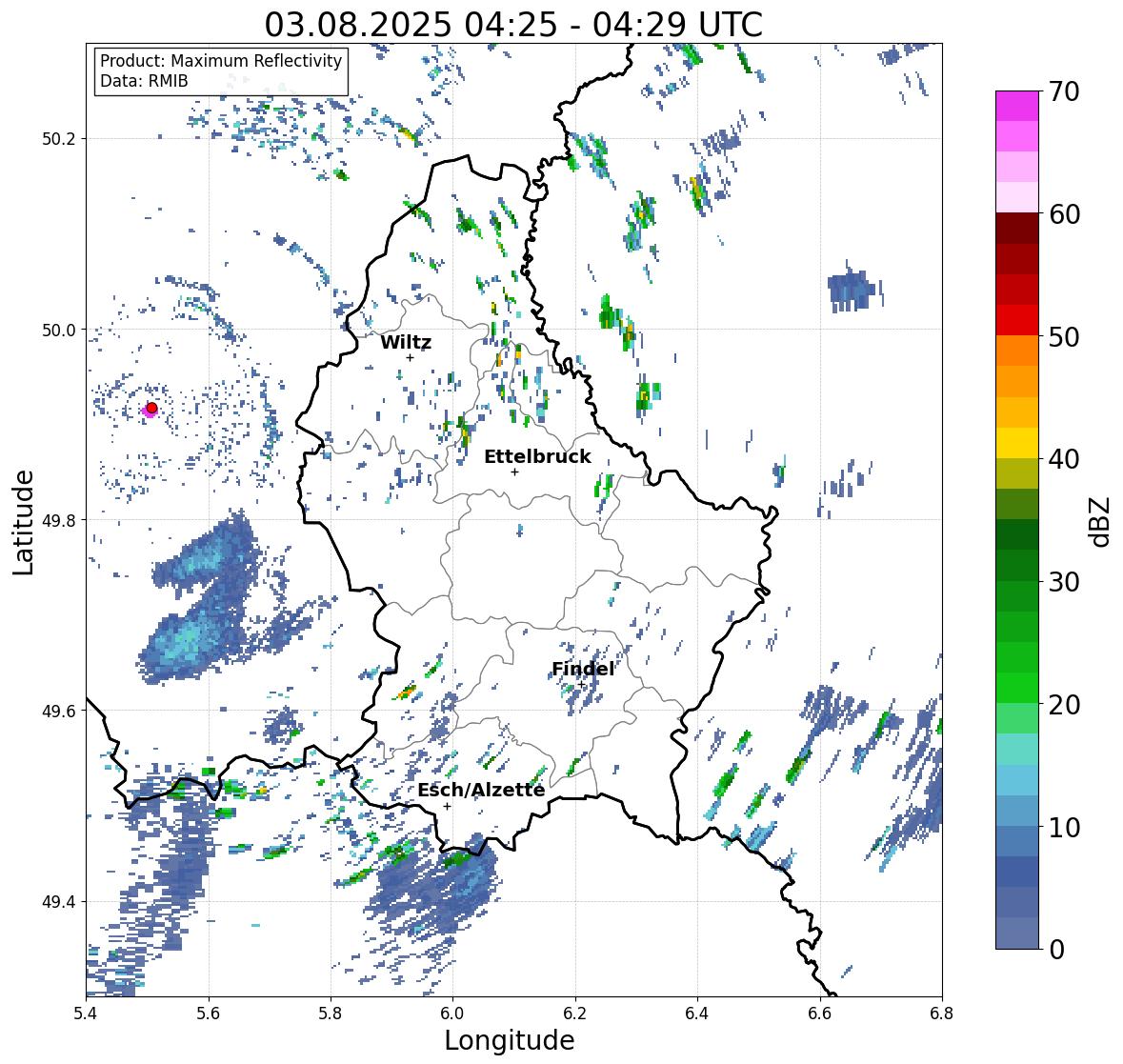Click latitude tick label 49.4
The image size is (1123, 1064).
(60, 902)
